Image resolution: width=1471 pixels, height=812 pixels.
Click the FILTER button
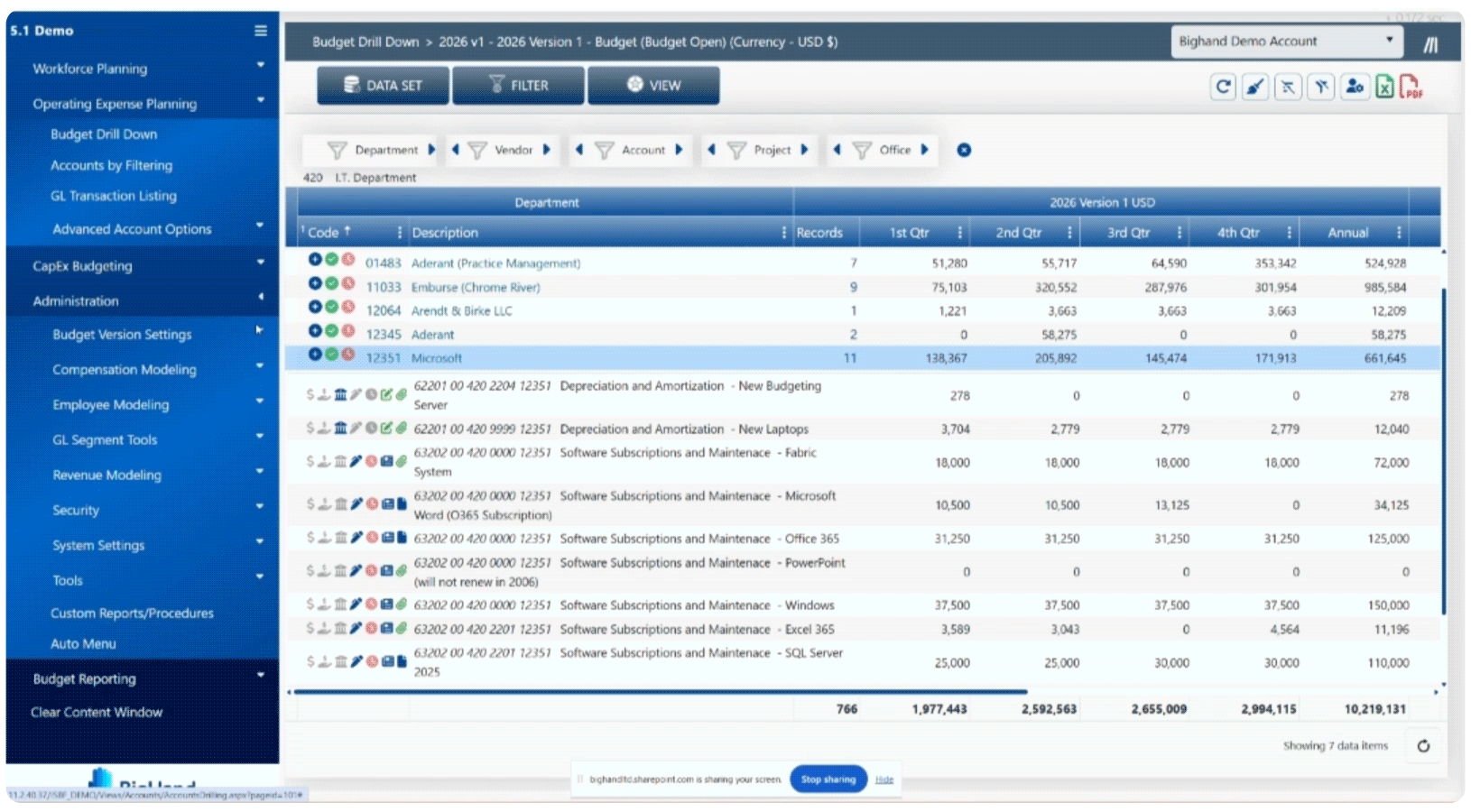(x=518, y=86)
